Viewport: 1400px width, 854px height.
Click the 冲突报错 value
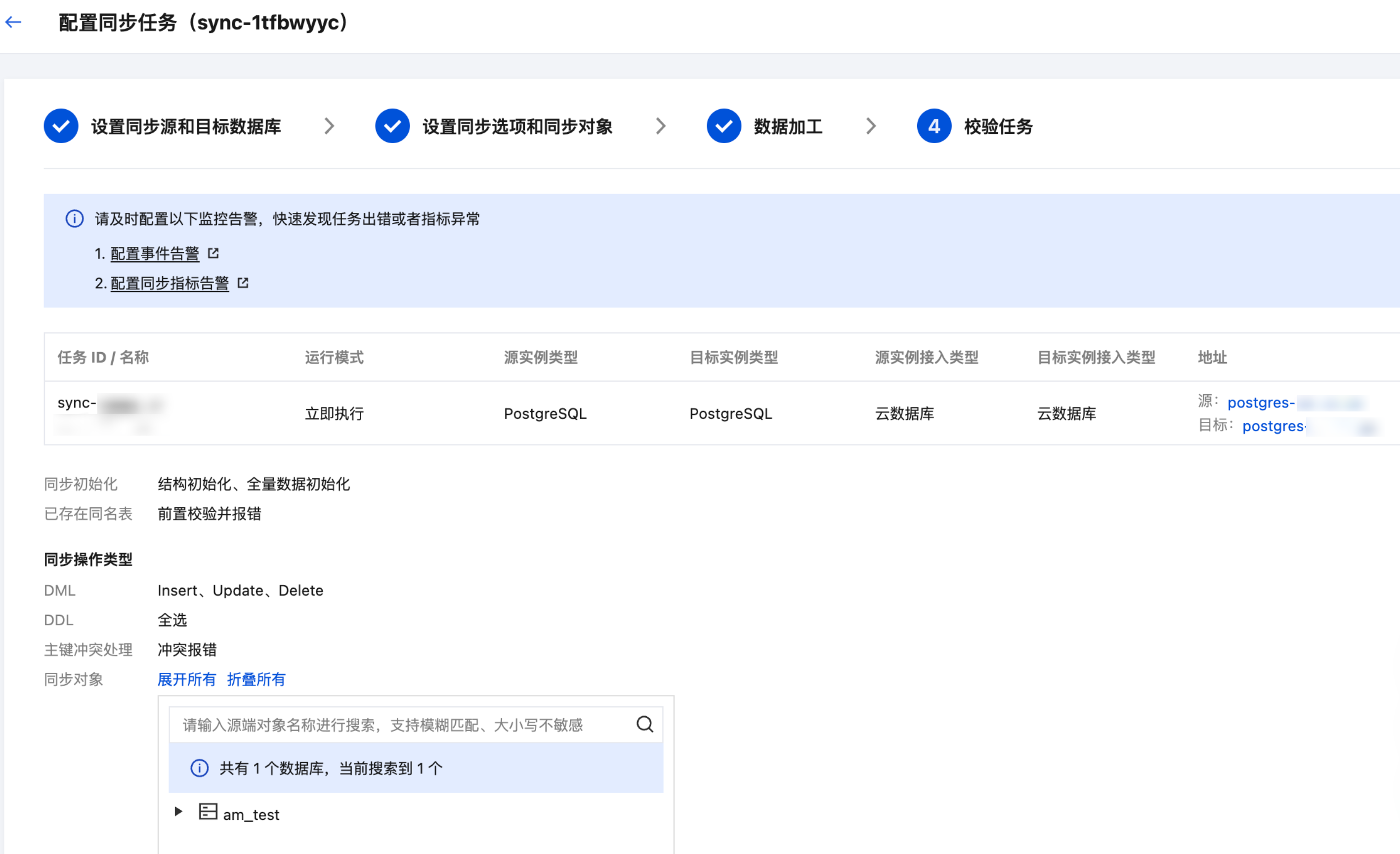click(x=187, y=650)
